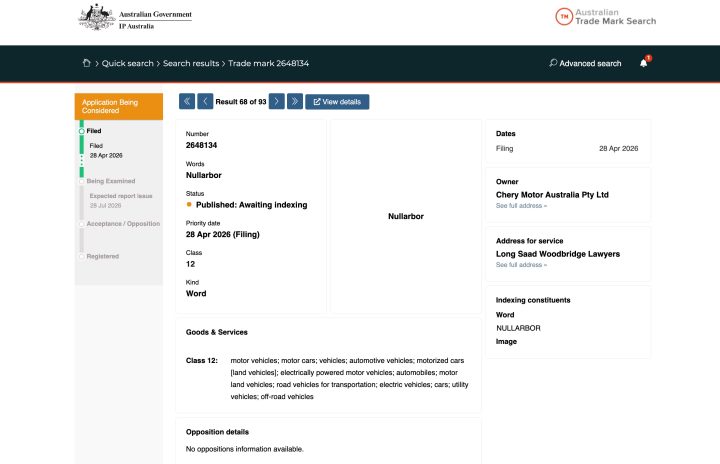Image resolution: width=720 pixels, height=464 pixels.
Task: Click the Image label under Indexing constituents
Action: point(506,341)
